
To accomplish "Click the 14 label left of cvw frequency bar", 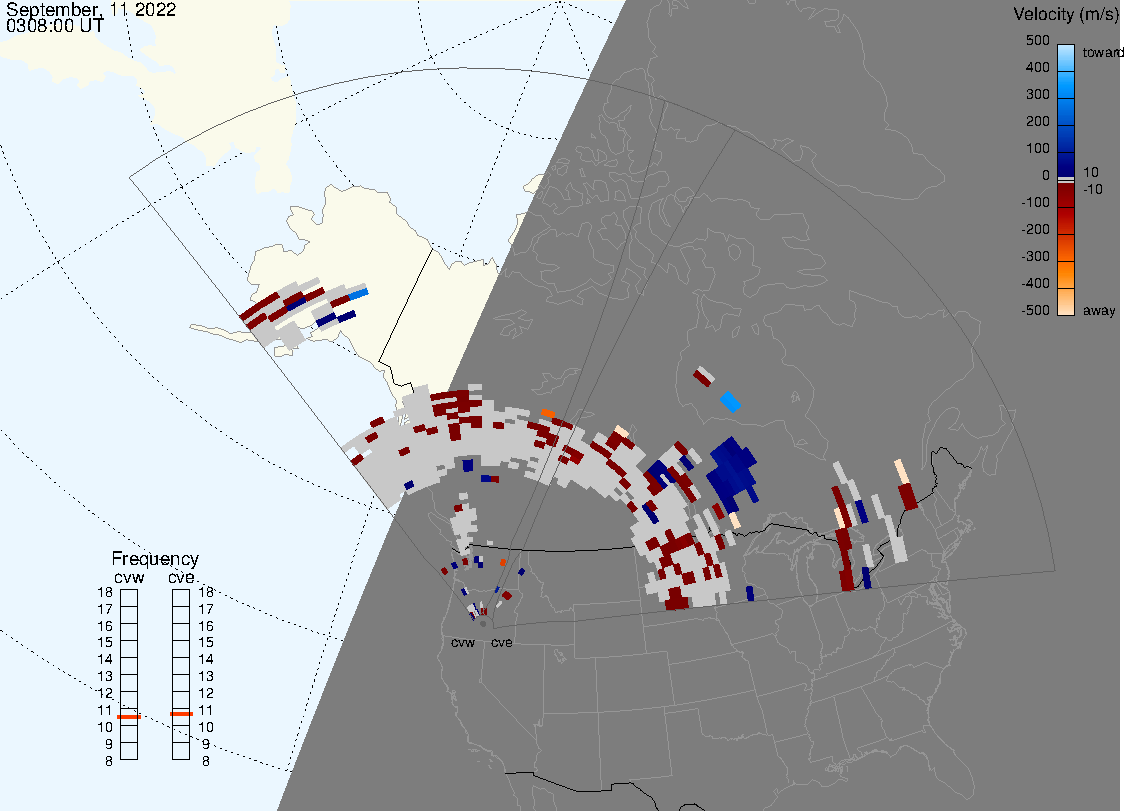I will click(x=105, y=660).
